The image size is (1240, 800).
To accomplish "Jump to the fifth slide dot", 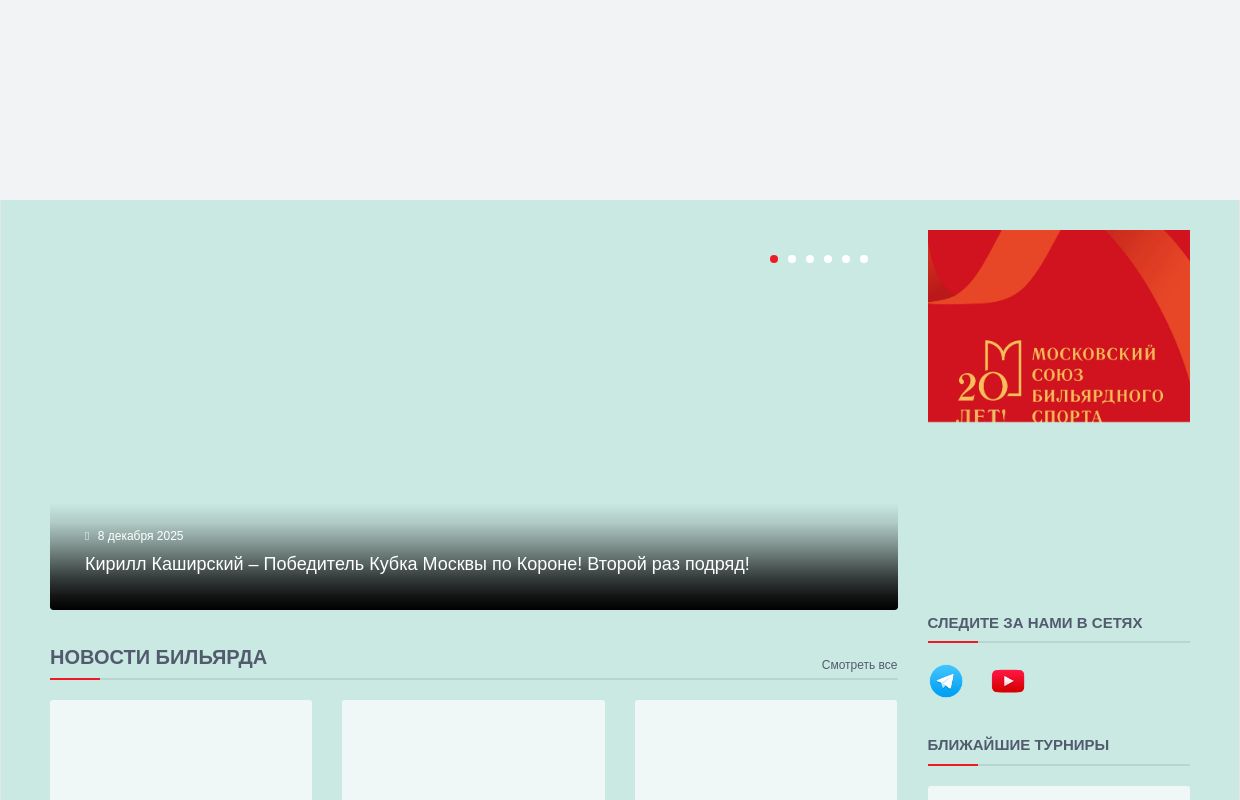I will click(846, 259).
